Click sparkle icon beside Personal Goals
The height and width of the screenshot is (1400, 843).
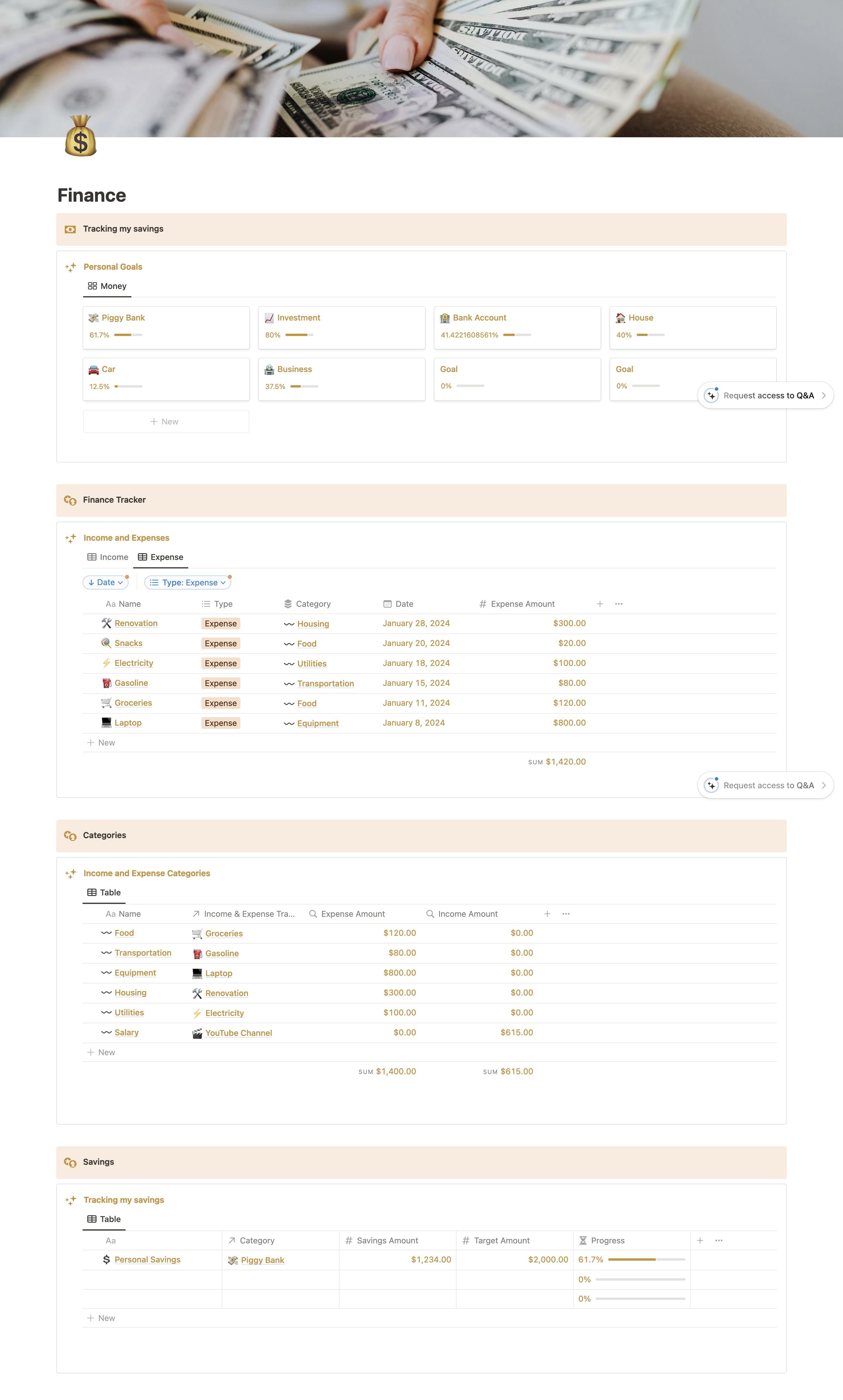click(x=71, y=267)
